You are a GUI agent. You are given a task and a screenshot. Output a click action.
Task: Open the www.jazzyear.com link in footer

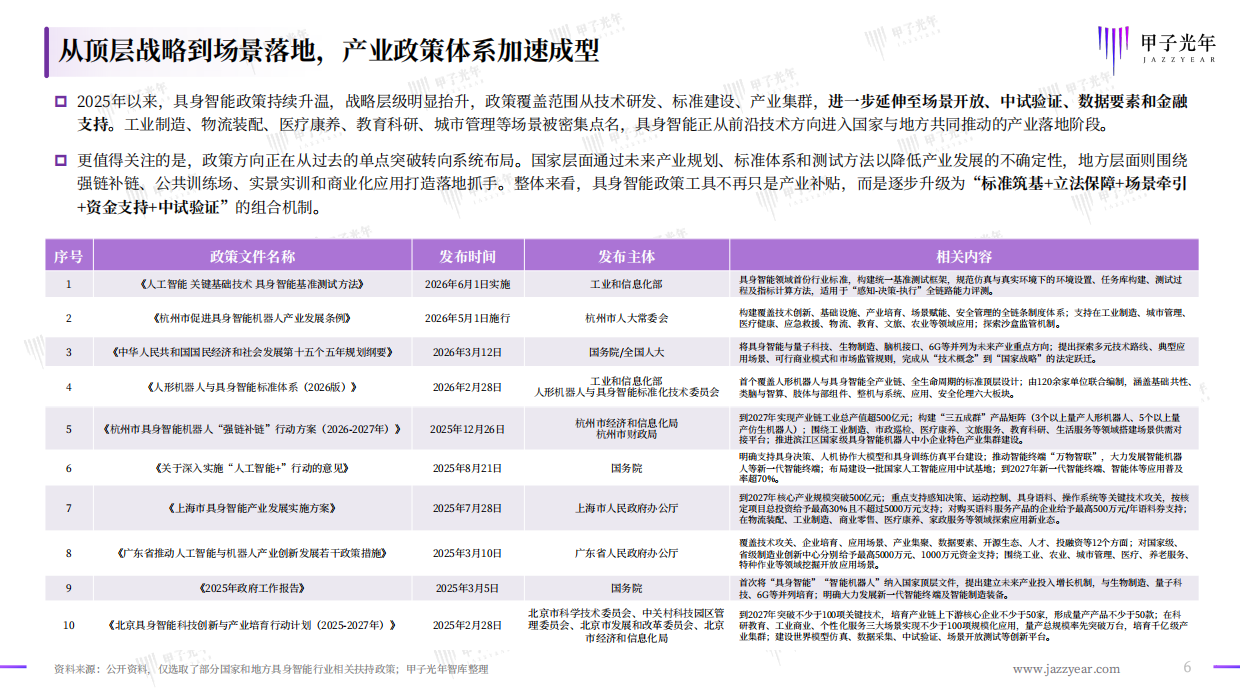[1066, 669]
